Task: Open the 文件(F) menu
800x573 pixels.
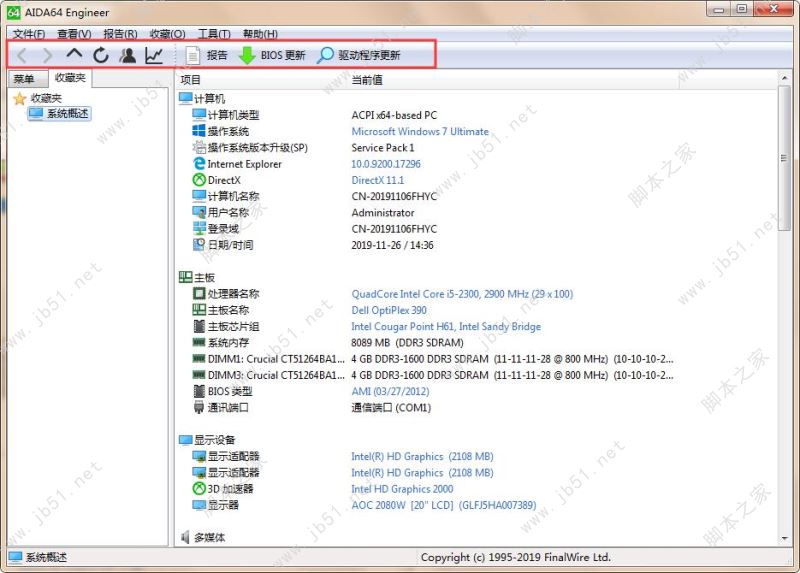Action: (29, 34)
